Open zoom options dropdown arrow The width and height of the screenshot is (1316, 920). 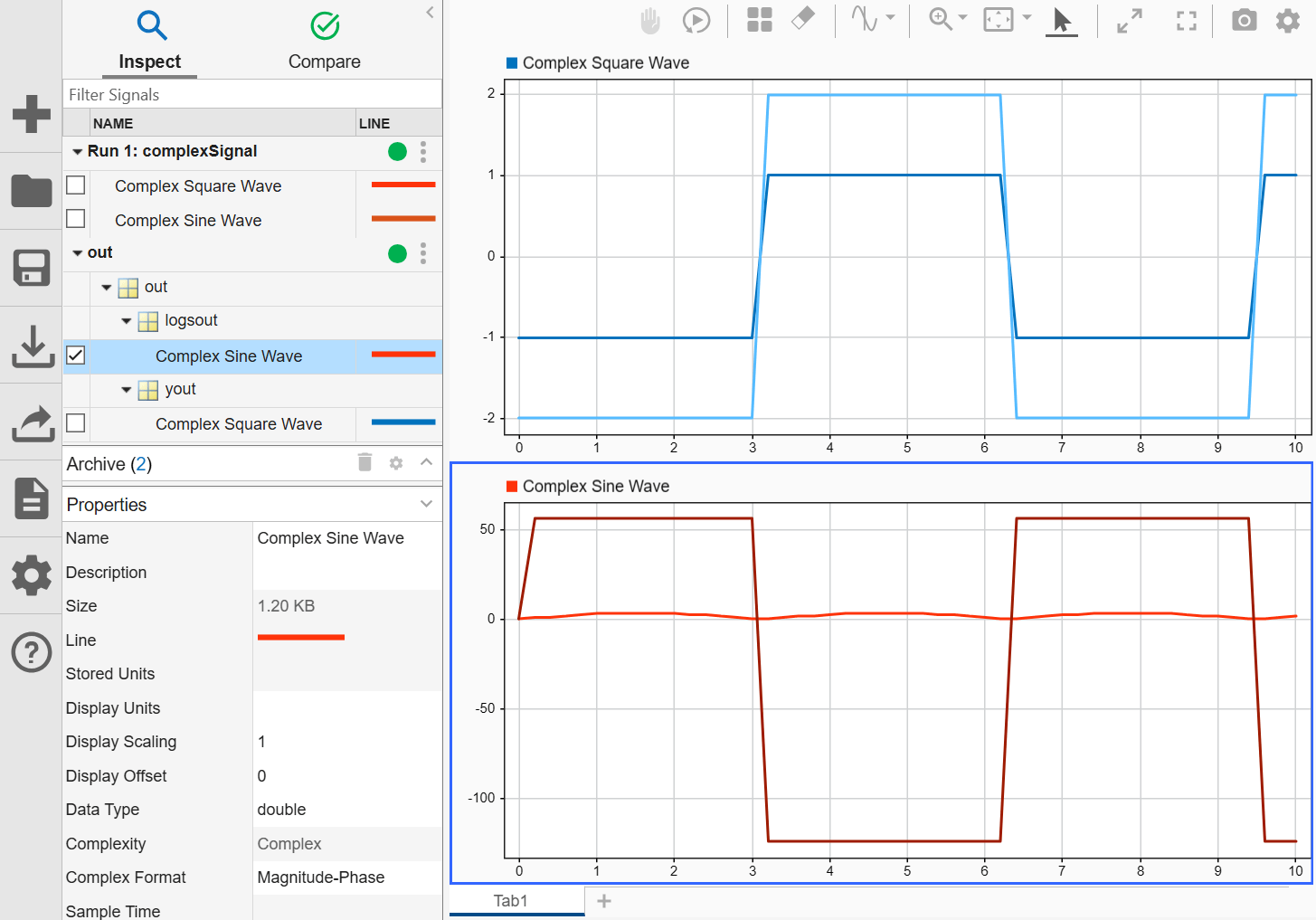coord(962,17)
